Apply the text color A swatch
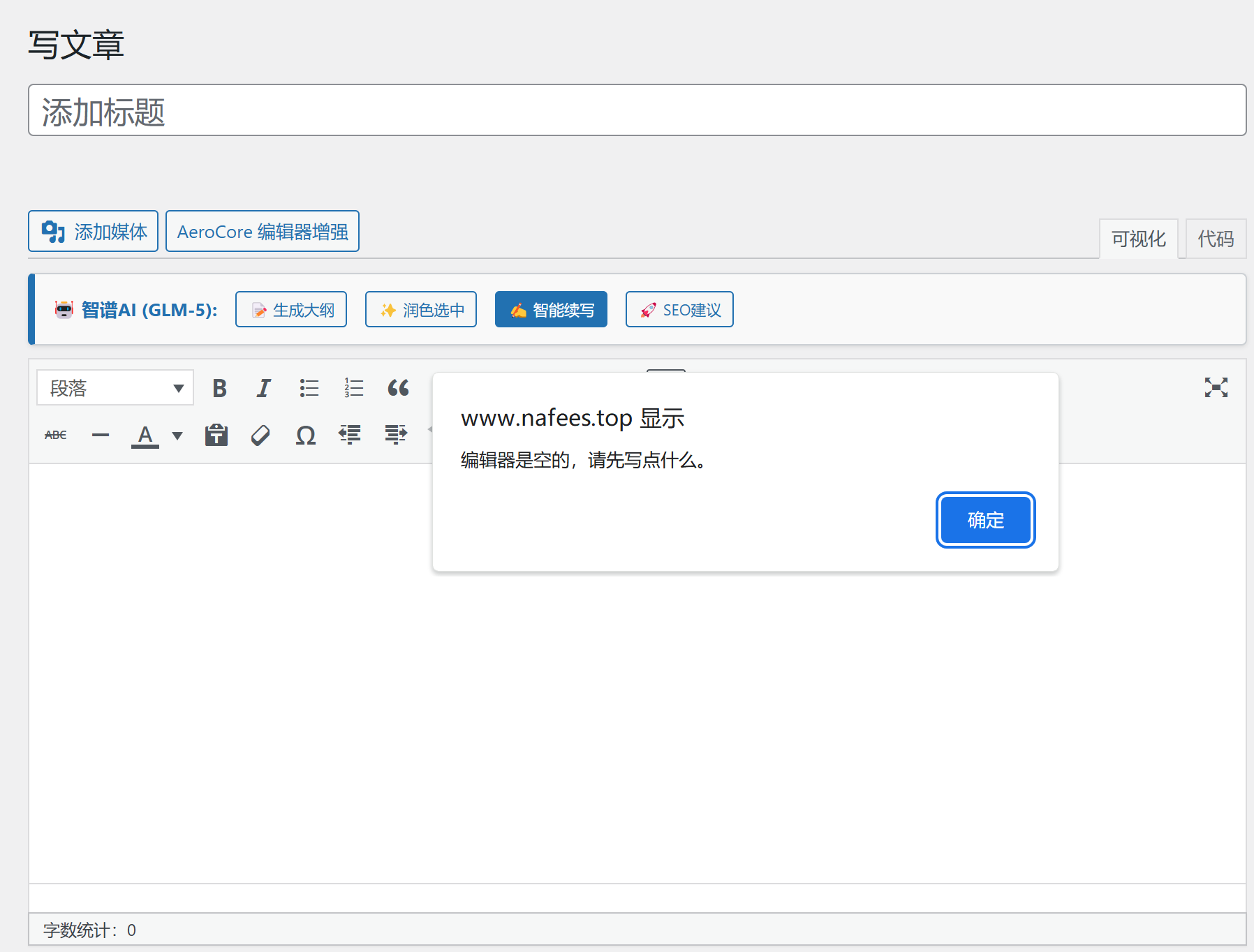The width and height of the screenshot is (1254, 952). tap(145, 435)
